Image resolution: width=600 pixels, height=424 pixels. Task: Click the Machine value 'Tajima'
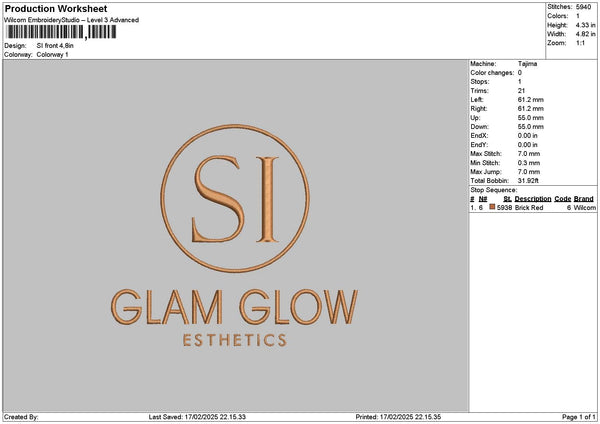coord(527,64)
